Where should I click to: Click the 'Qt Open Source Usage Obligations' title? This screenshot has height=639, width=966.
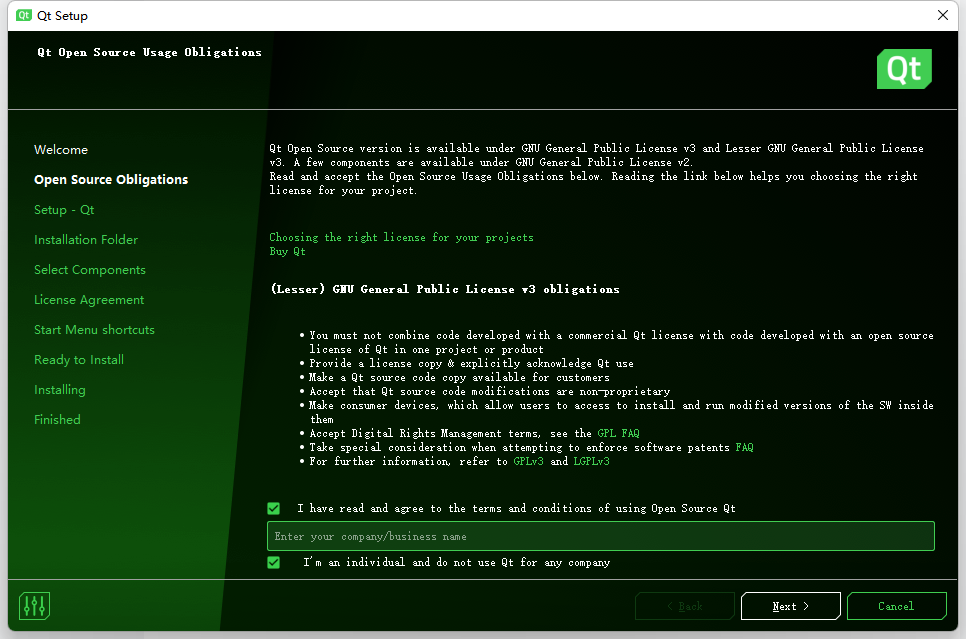(x=149, y=52)
